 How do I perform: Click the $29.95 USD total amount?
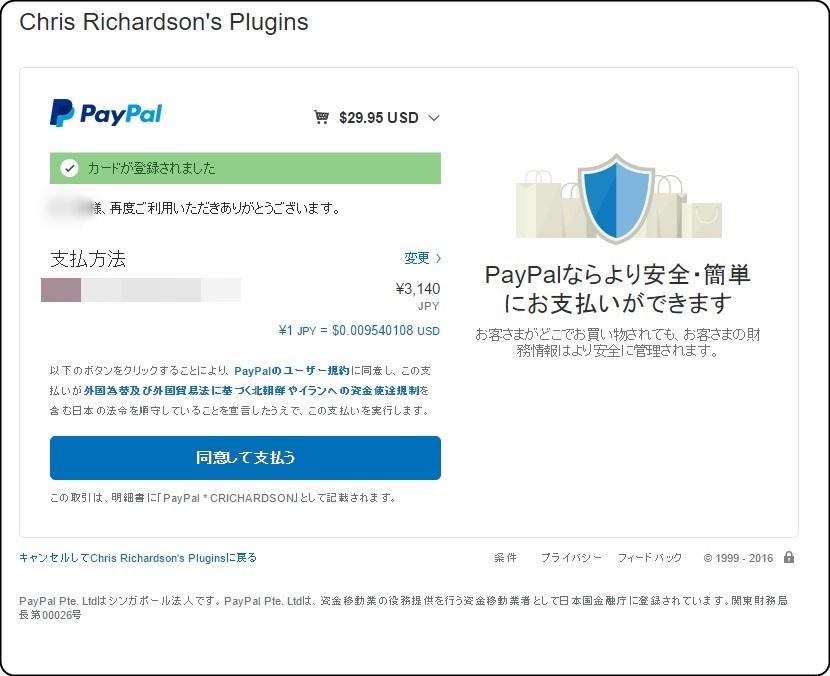tap(378, 118)
